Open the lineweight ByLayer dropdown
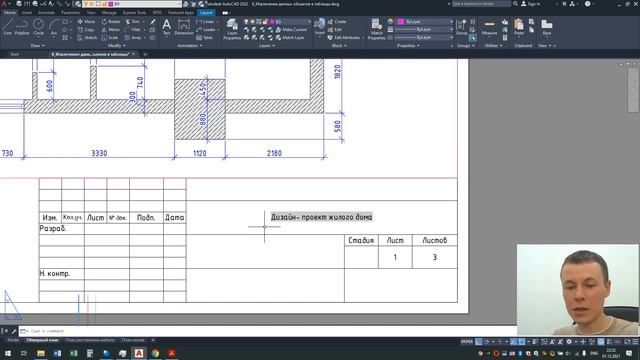 pos(423,29)
